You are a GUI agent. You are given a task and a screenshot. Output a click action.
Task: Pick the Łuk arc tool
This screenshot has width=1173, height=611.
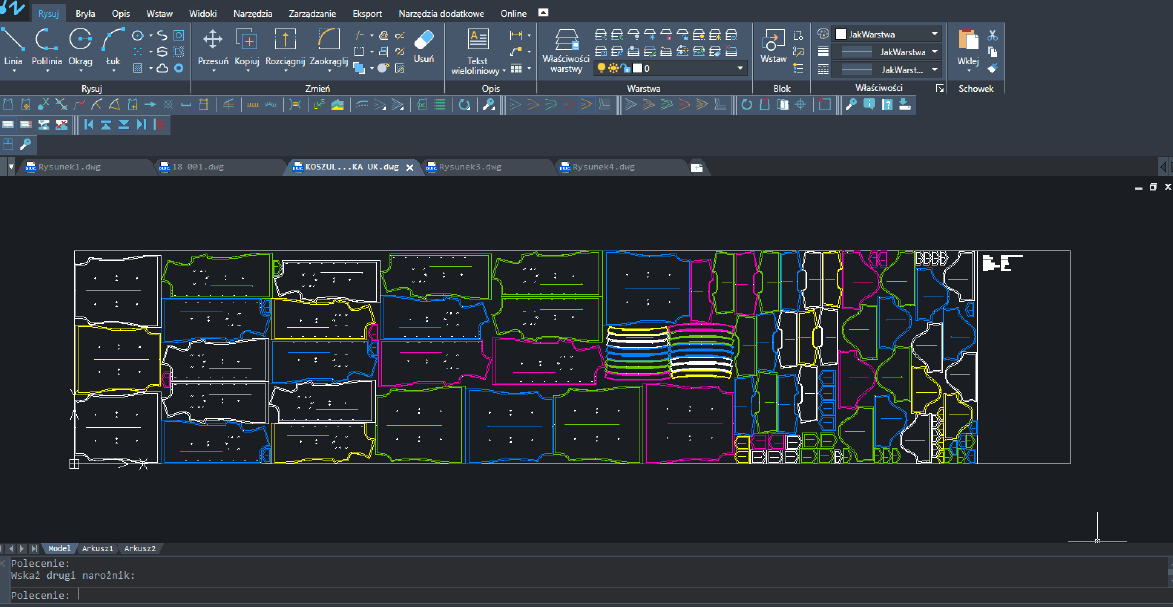pos(113,46)
